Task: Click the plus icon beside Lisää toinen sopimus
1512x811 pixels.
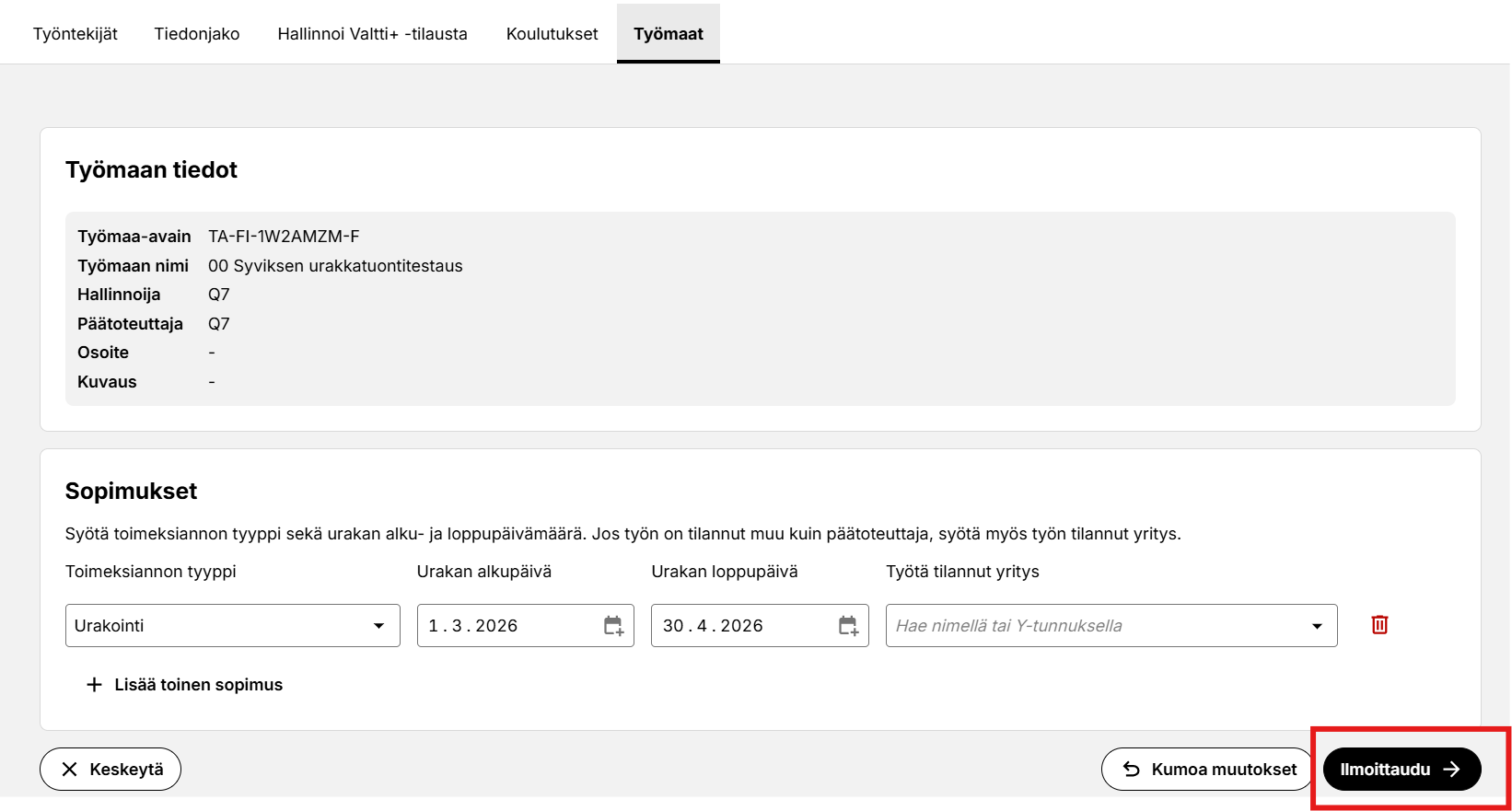Action: (x=94, y=685)
